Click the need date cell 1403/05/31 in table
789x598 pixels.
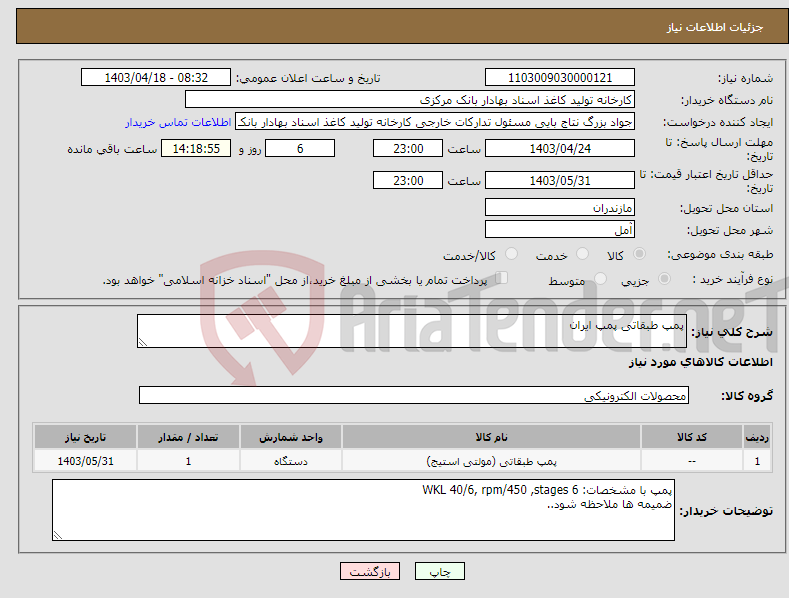pos(86,461)
